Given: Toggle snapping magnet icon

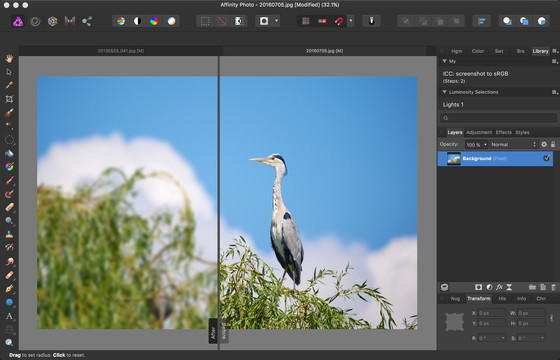Looking at the screenshot, I should (x=339, y=21).
